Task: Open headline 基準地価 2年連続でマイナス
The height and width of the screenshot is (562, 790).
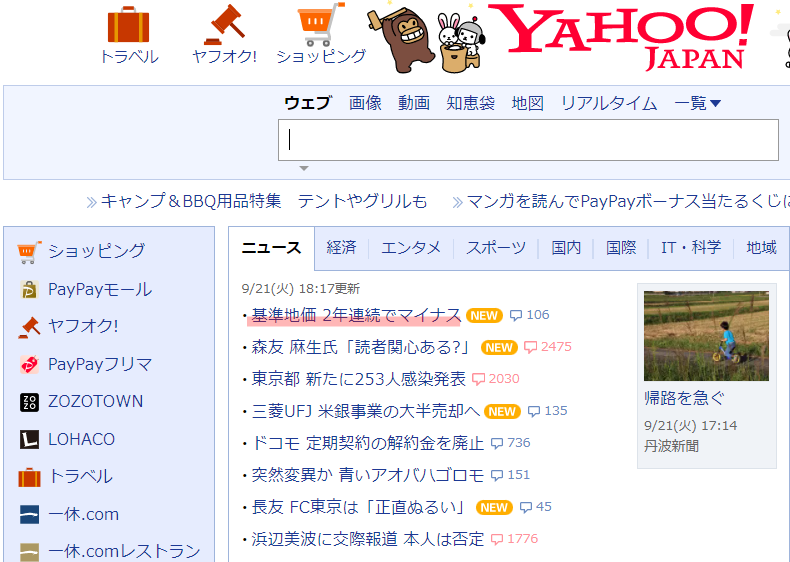Action: [x=356, y=315]
